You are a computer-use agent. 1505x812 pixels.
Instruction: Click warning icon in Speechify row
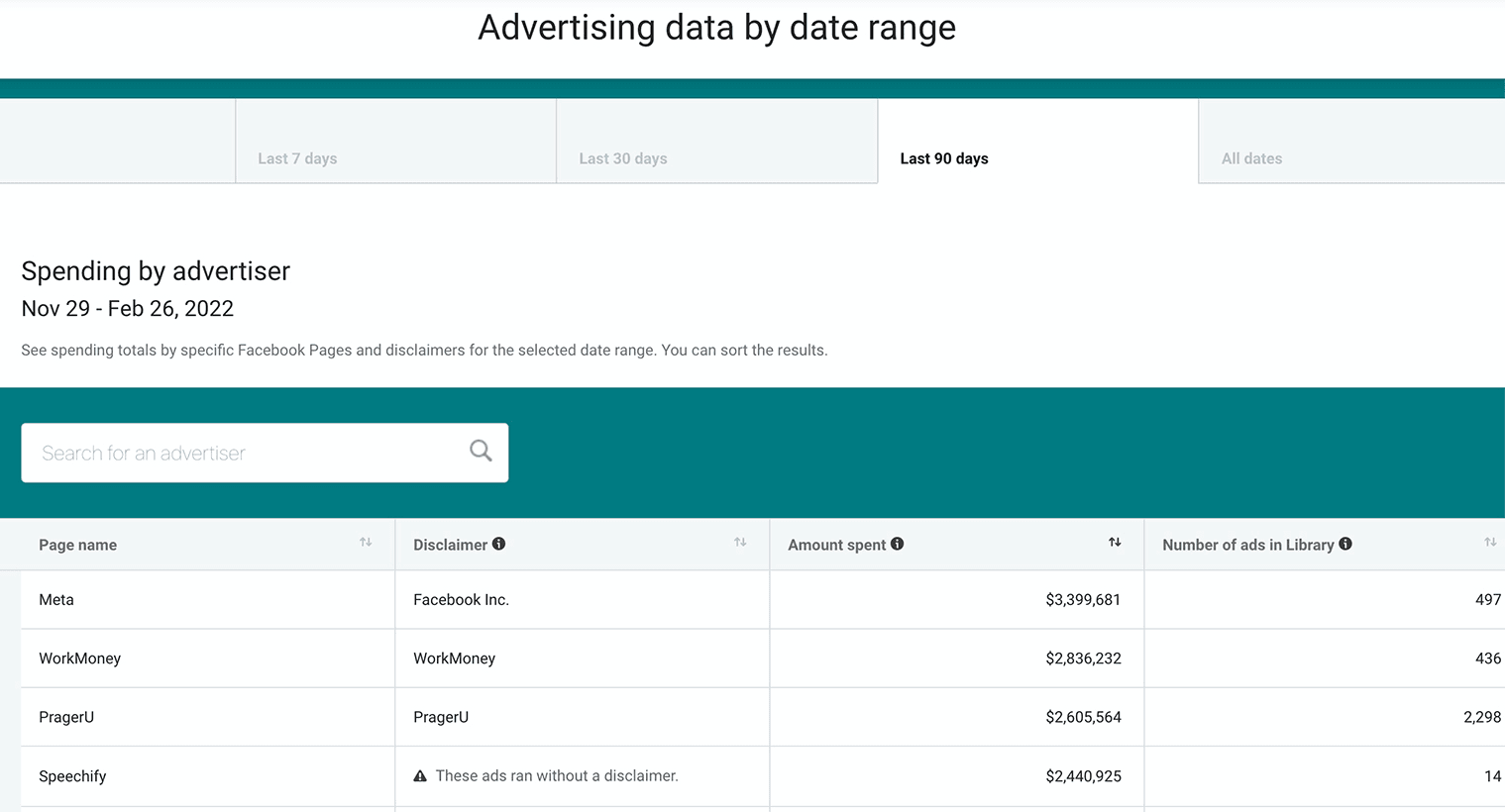pos(420,776)
